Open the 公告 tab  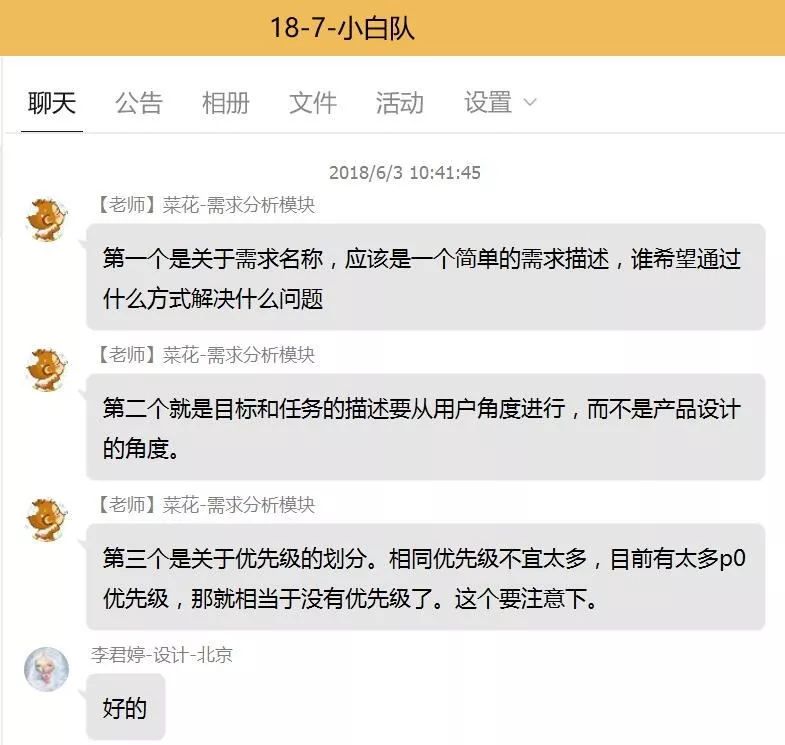coord(138,103)
